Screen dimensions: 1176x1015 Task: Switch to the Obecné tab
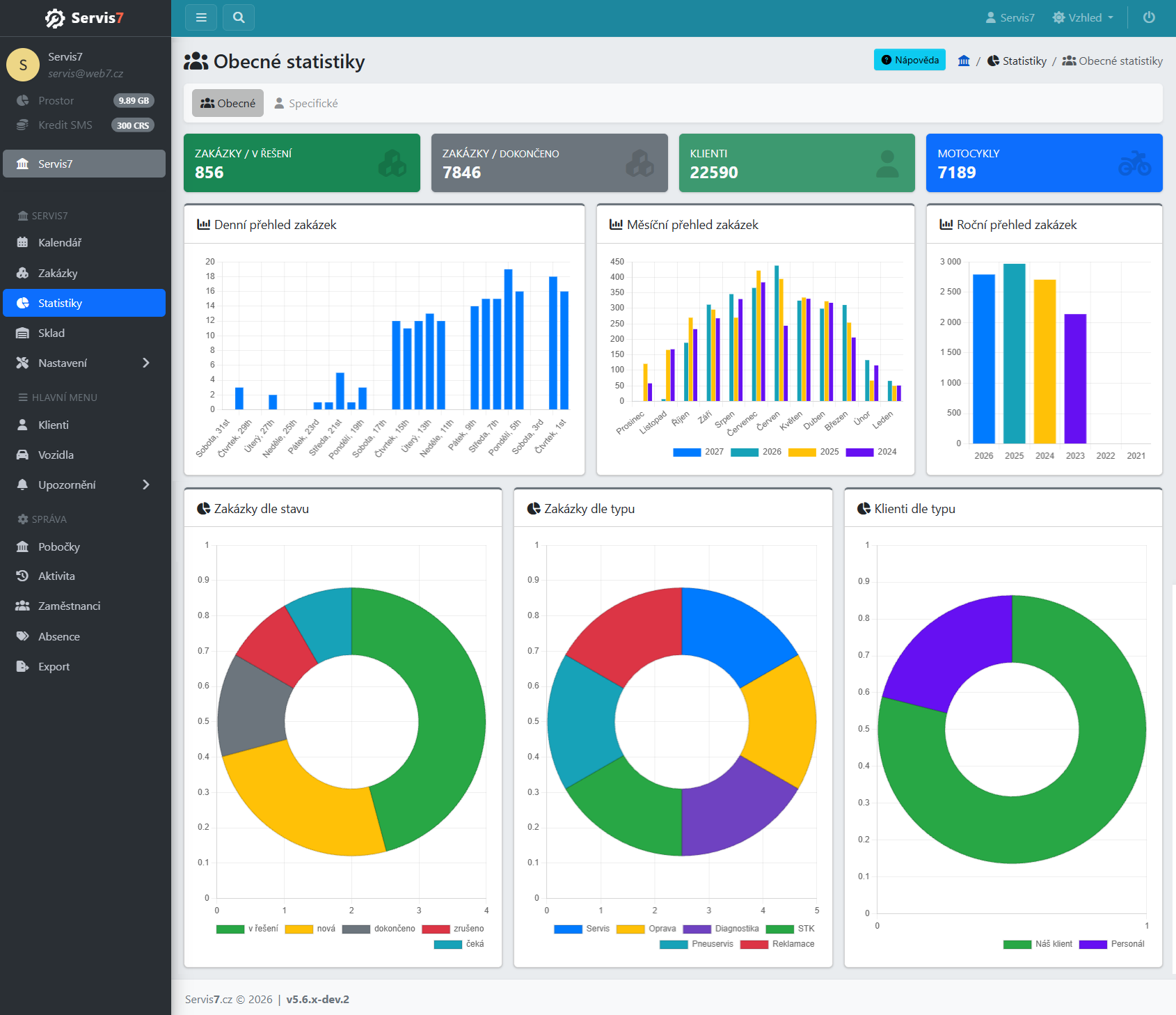coord(228,103)
